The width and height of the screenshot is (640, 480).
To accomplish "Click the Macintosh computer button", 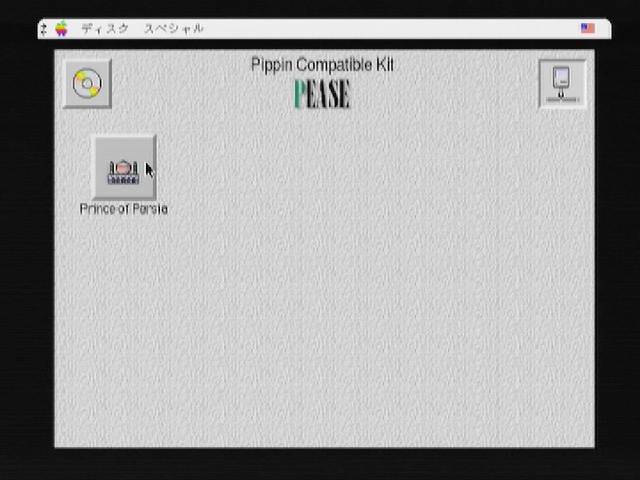I will click(562, 84).
